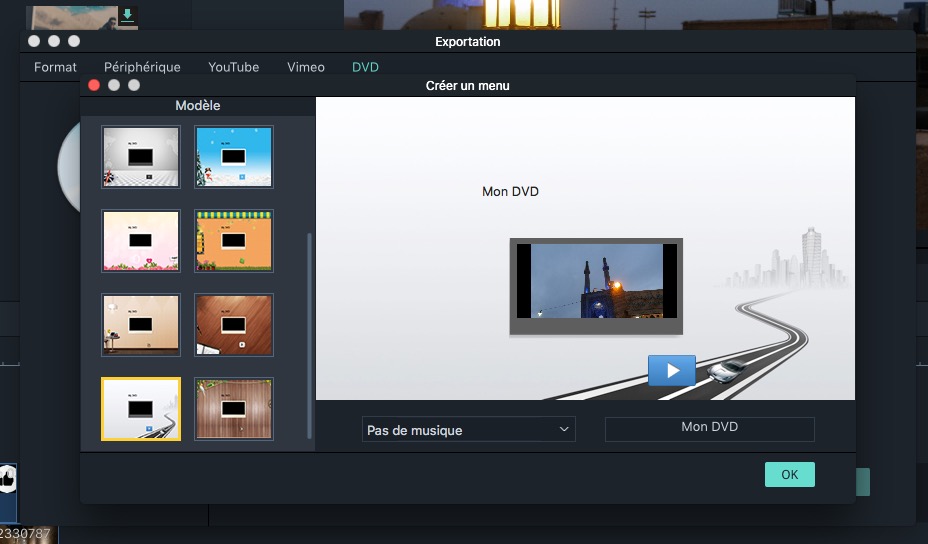This screenshot has height=544, width=928.
Task: Choose the snowy winter menu template
Action: tap(234, 157)
